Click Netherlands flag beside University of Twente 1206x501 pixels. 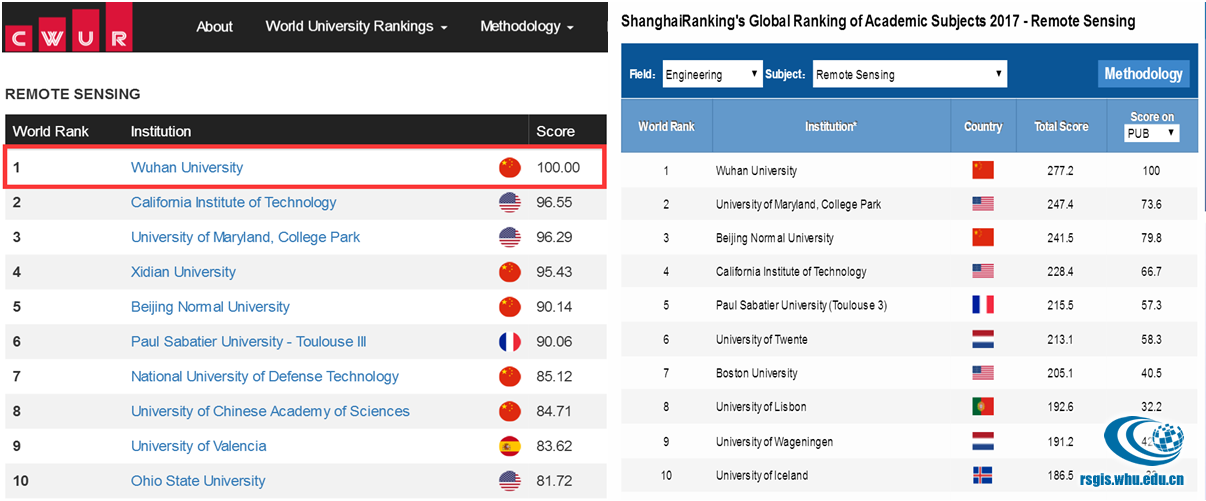(983, 340)
